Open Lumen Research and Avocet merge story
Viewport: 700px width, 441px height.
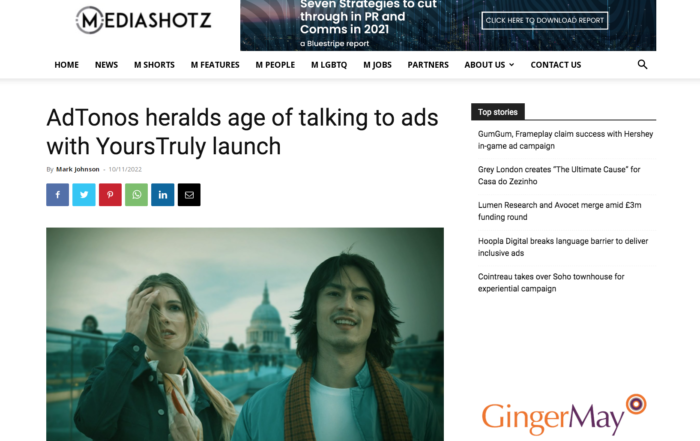(559, 211)
